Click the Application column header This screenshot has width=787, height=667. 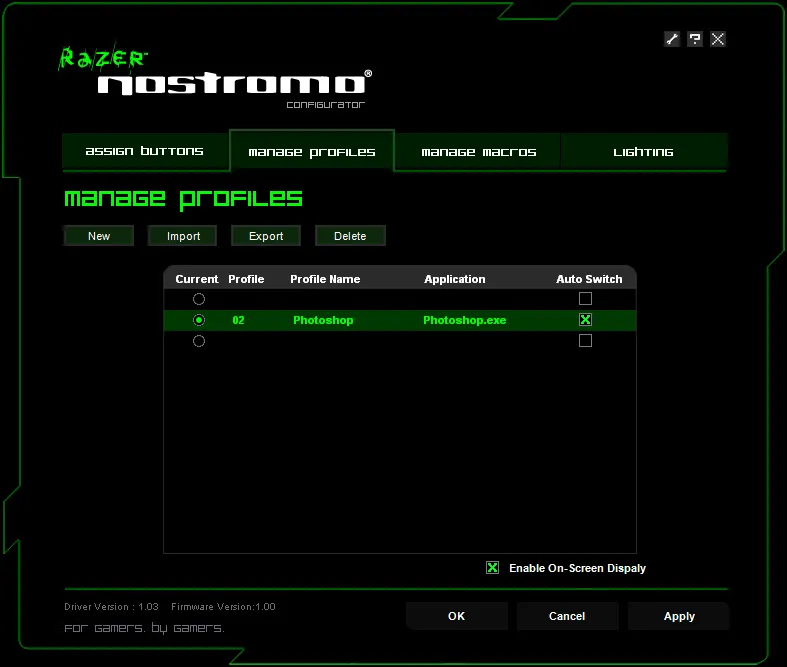(455, 279)
